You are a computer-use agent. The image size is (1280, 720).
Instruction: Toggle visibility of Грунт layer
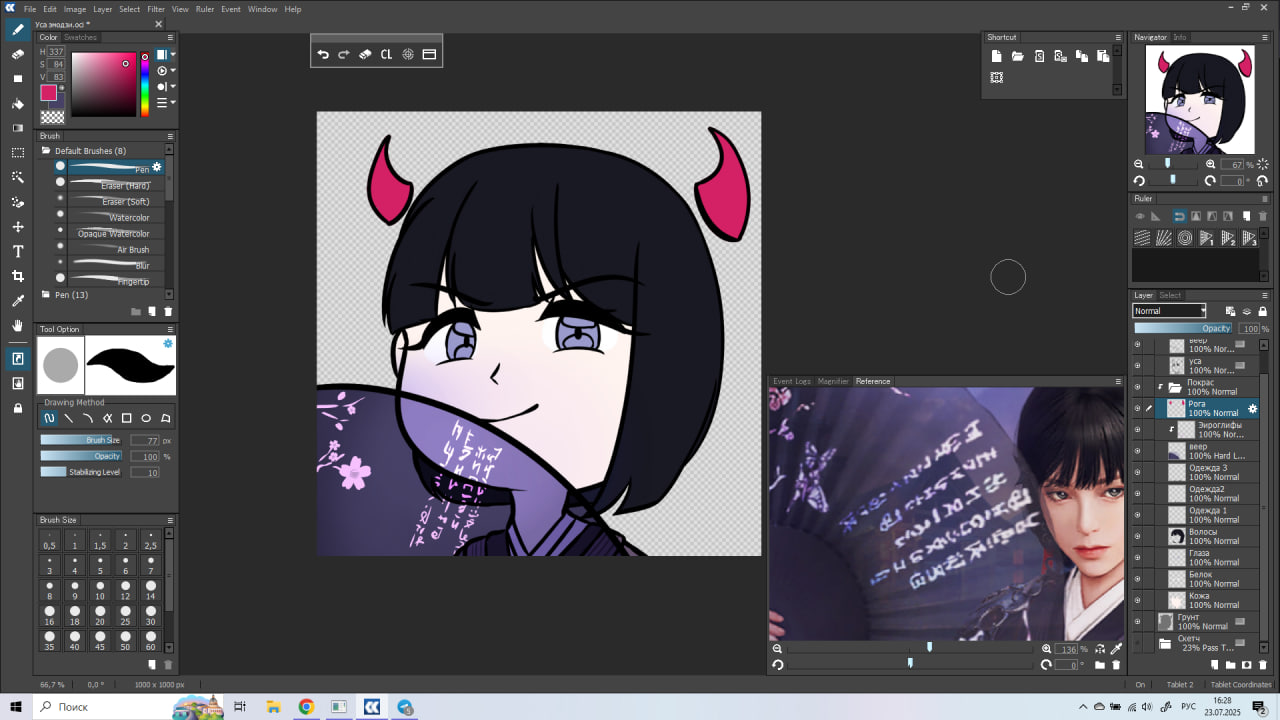click(x=1137, y=621)
